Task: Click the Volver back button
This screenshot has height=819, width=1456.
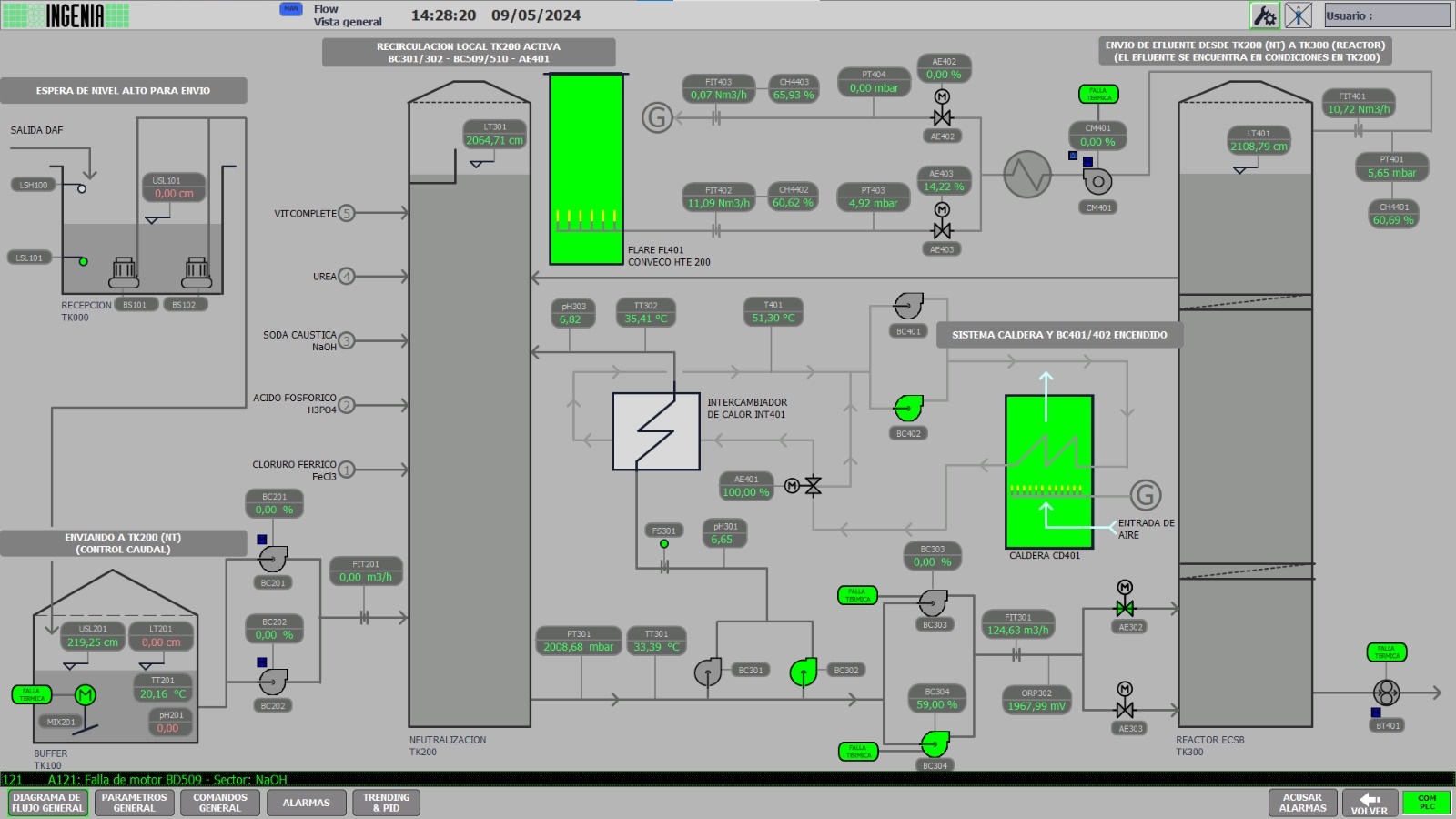Action: pos(1370,803)
